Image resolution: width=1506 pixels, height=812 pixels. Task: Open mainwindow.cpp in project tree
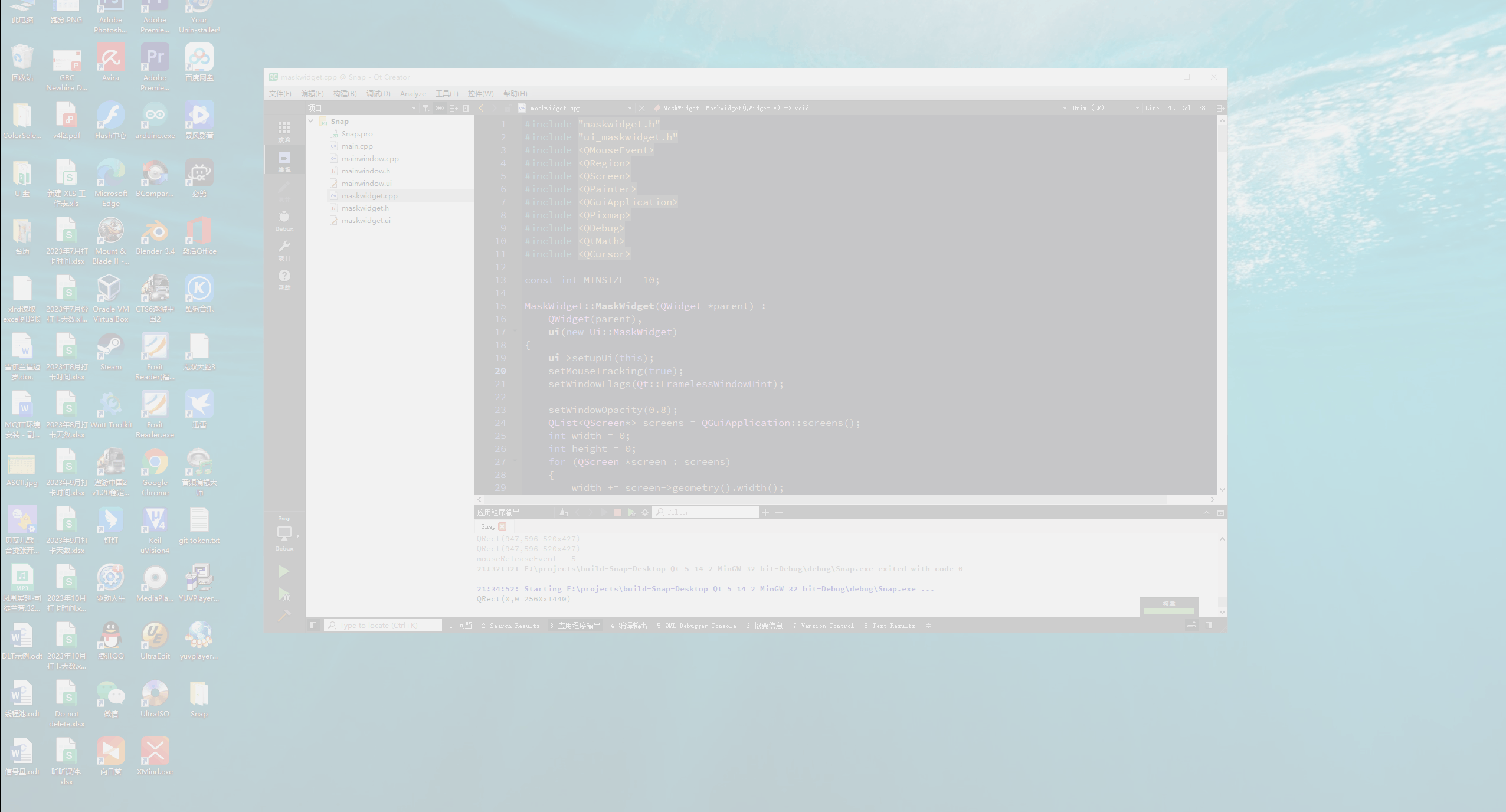pos(370,159)
